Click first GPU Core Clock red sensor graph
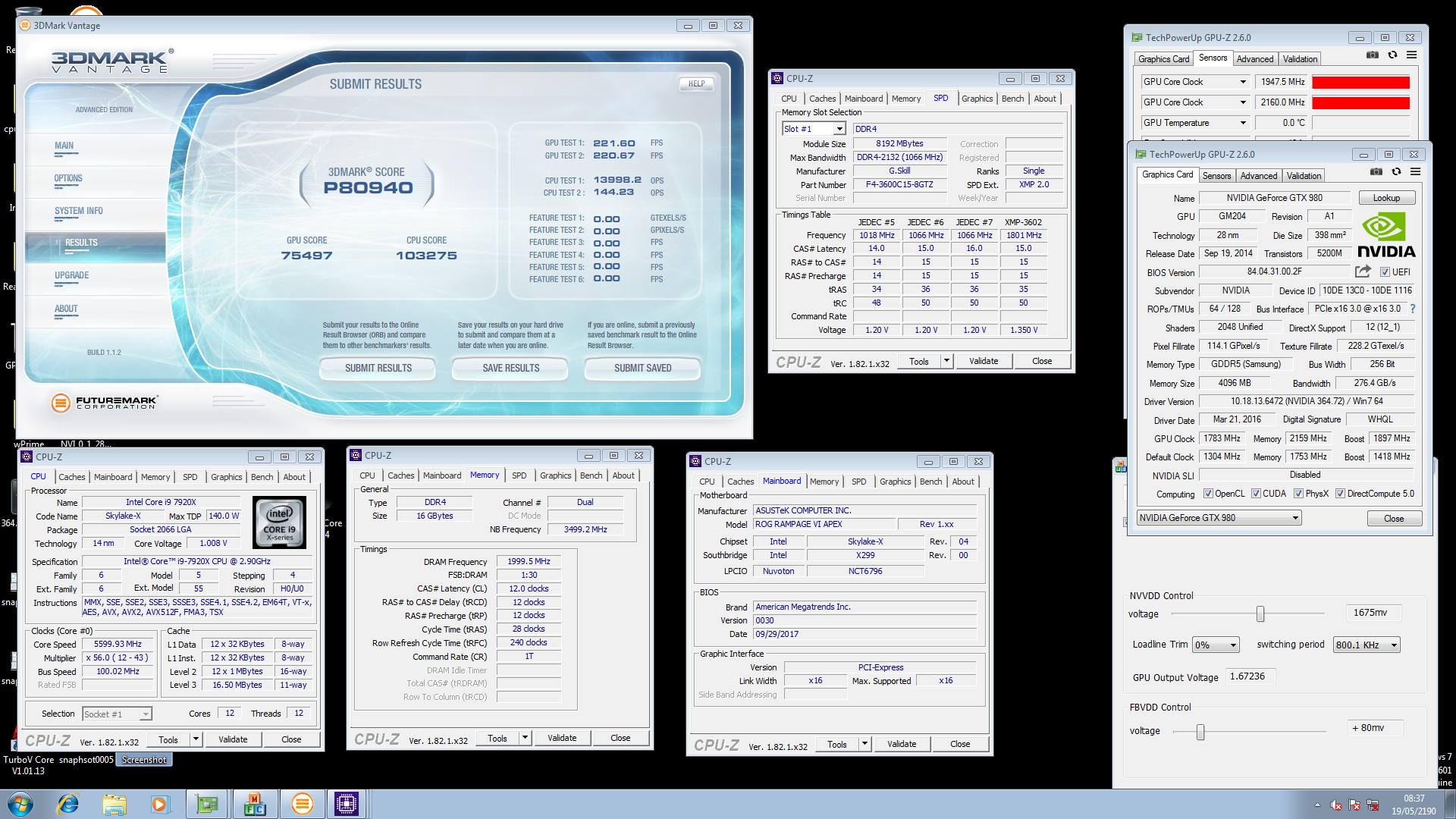This screenshot has height=819, width=1456. pos(1360,82)
